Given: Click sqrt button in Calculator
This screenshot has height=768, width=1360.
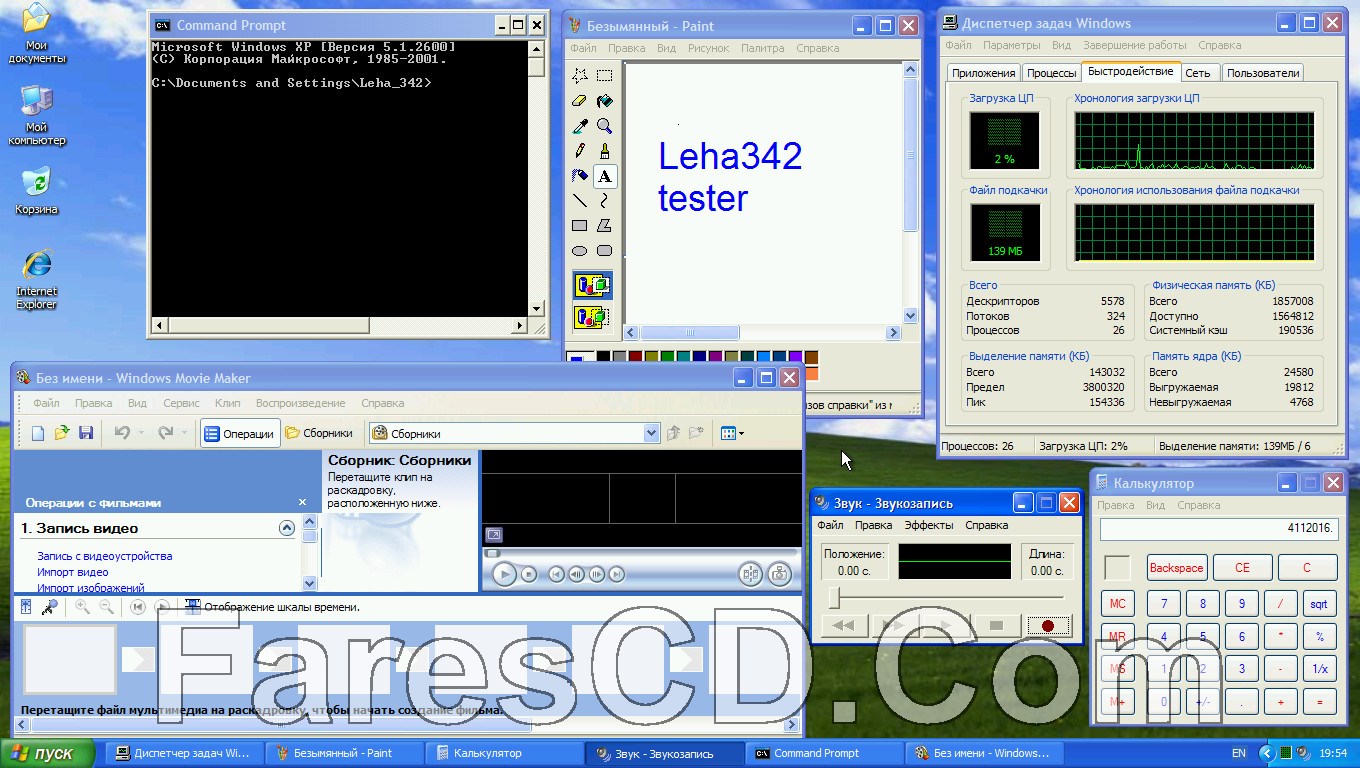Looking at the screenshot, I should [1320, 604].
